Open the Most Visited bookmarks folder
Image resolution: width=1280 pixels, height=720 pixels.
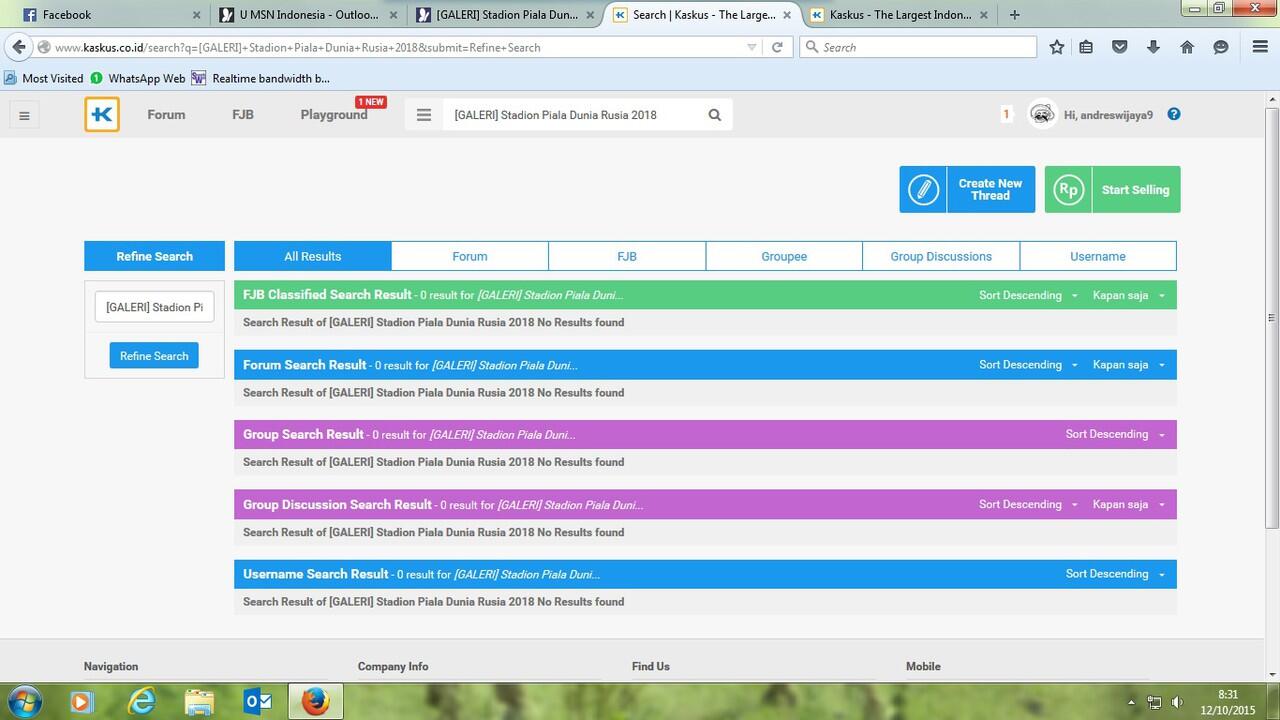pyautogui.click(x=44, y=78)
